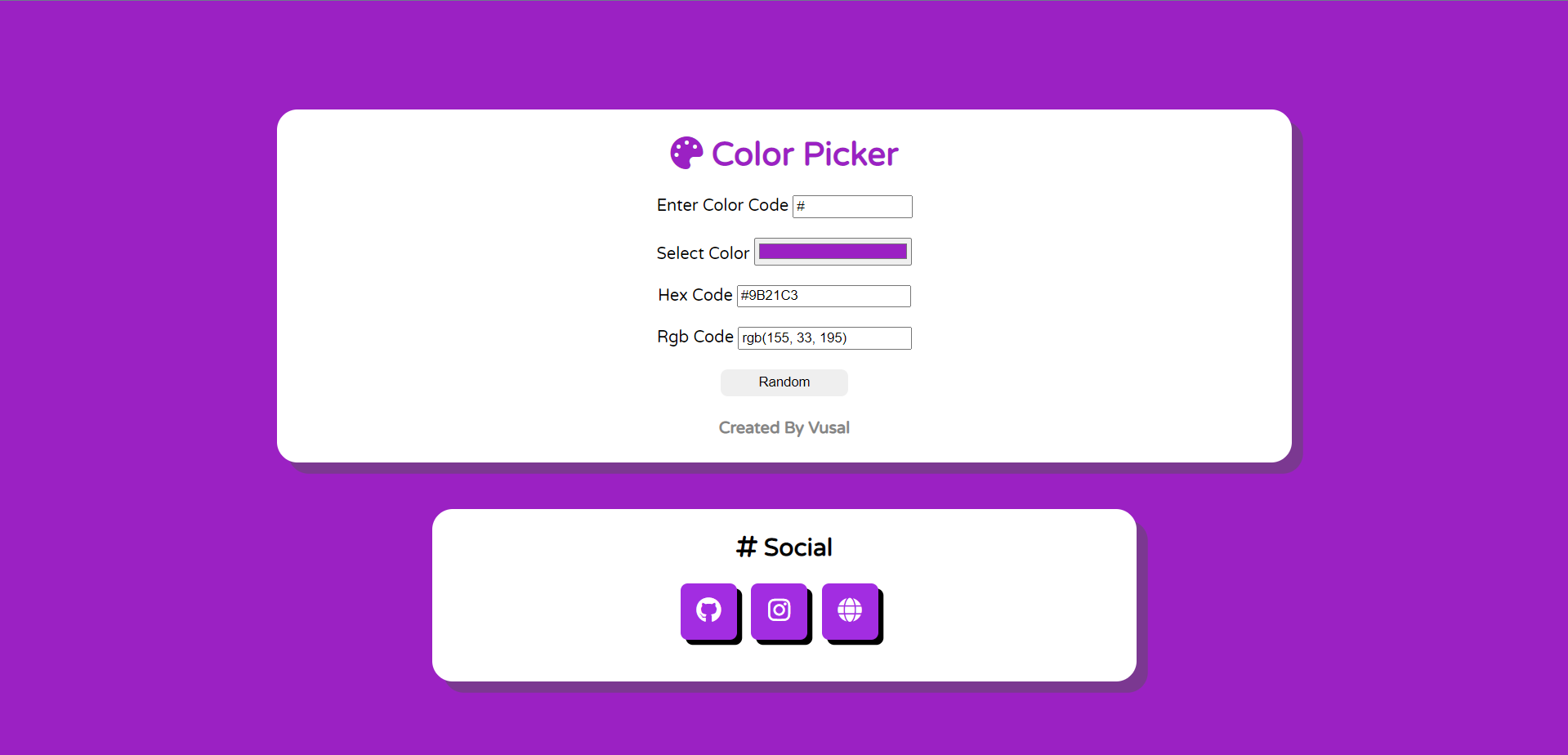Click the Random button to generate a color
The image size is (1568, 755).
click(784, 382)
